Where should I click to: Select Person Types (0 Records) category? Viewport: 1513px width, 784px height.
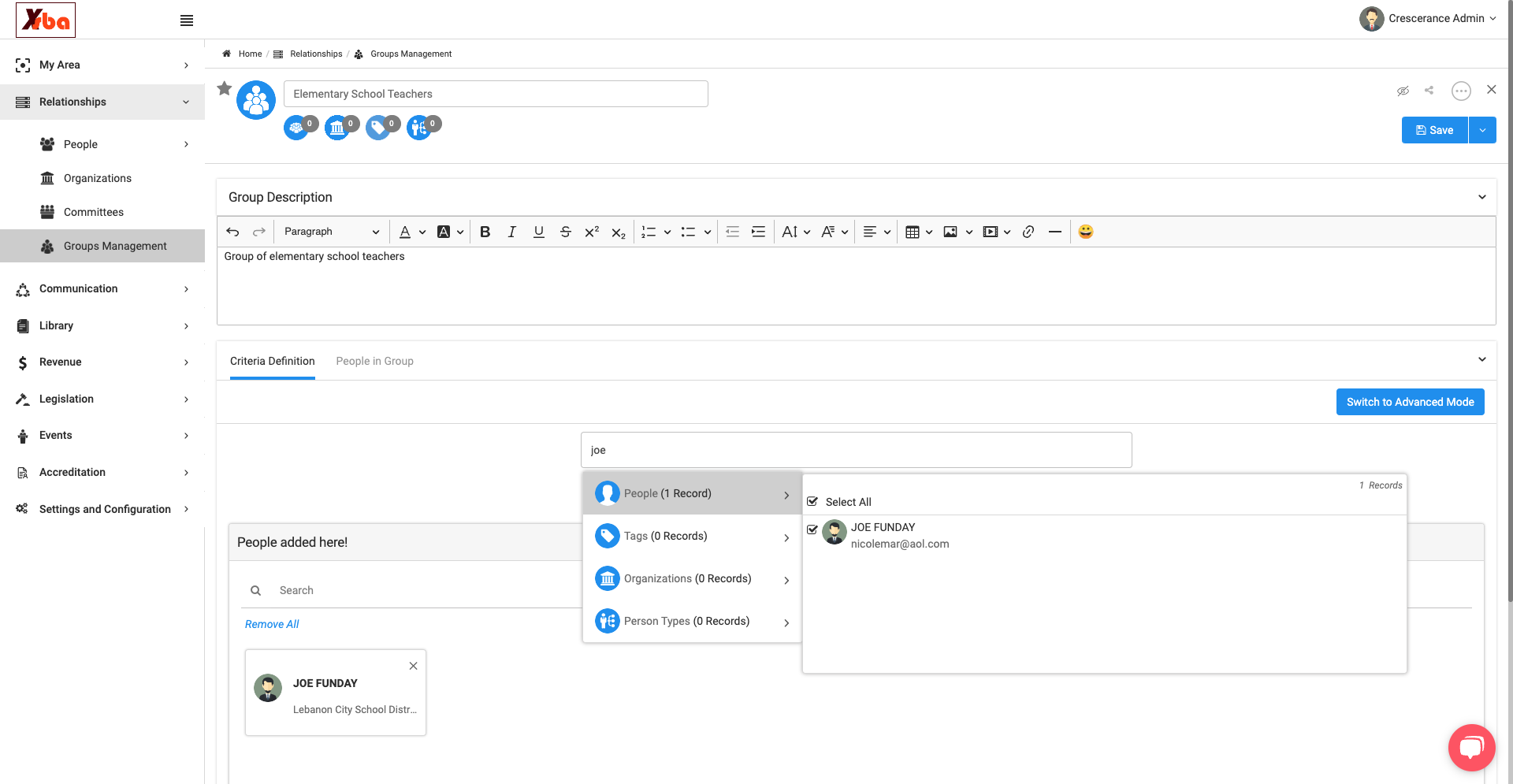point(692,621)
